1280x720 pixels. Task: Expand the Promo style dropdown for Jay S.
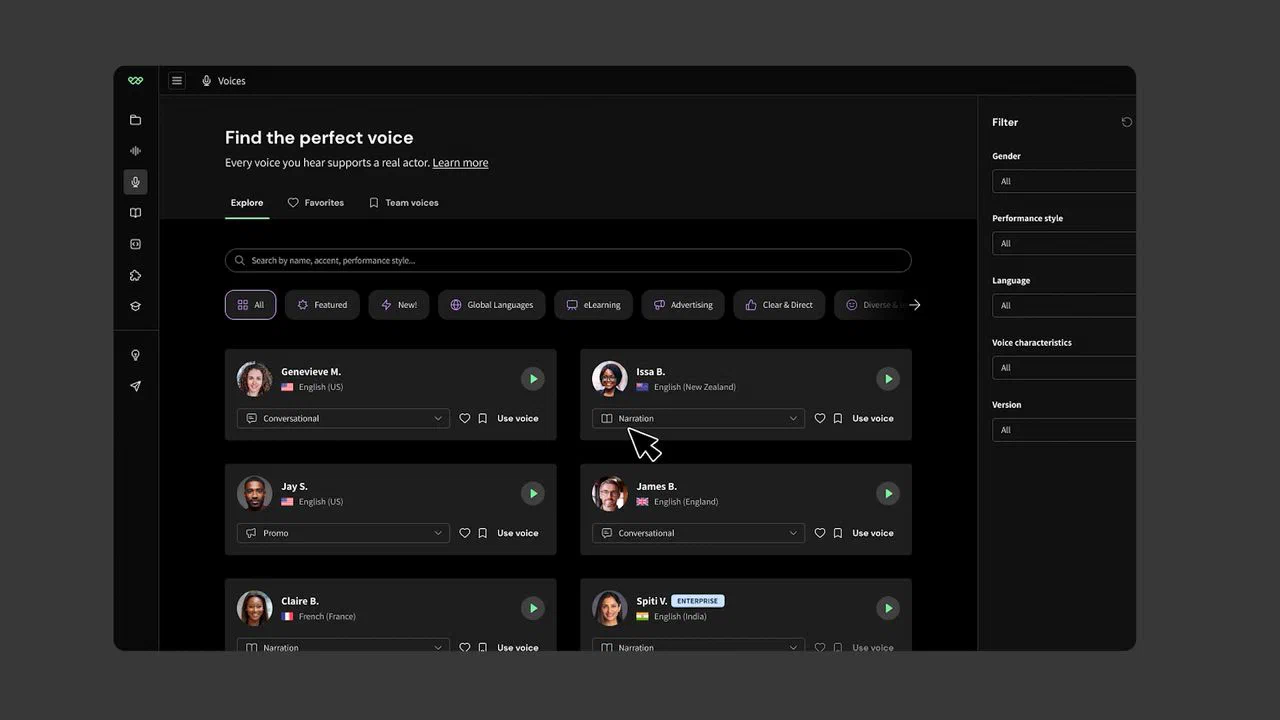click(343, 533)
